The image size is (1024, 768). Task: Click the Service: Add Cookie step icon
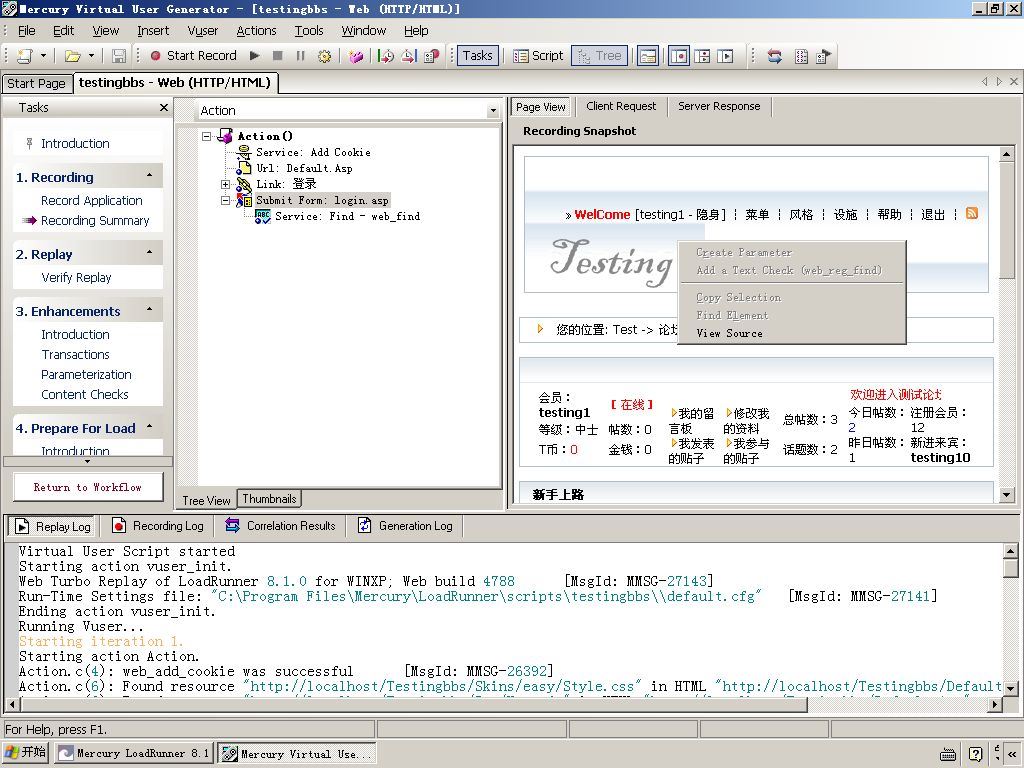pyautogui.click(x=244, y=152)
